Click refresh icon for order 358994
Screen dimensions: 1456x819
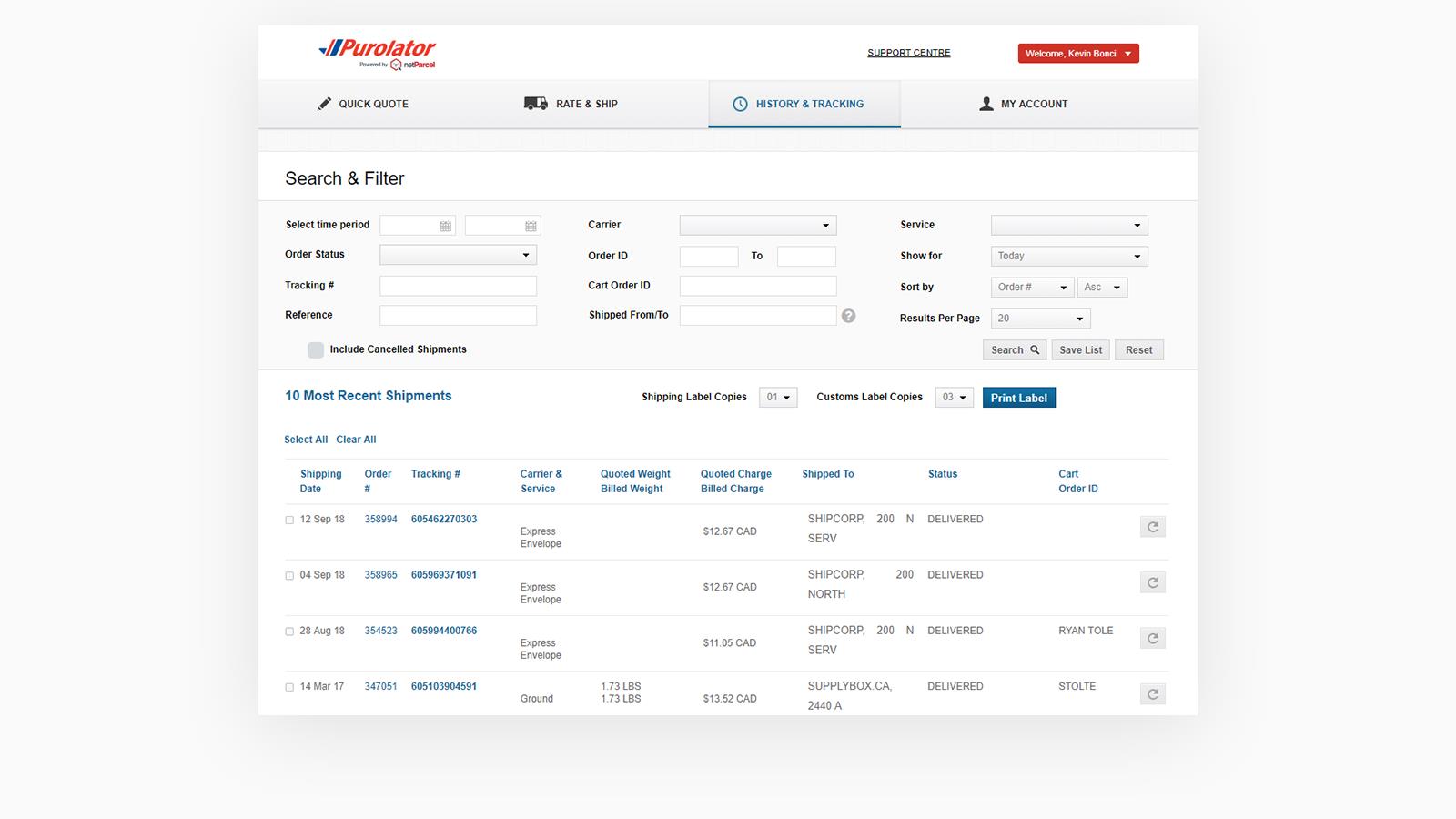click(x=1152, y=527)
